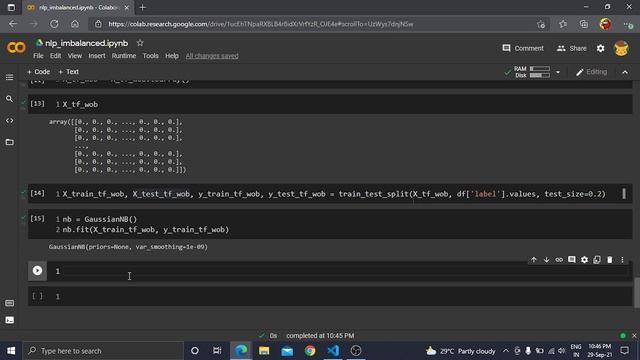640x360 pixels.
Task: Delete the current cell with trash icon
Action: pos(609,260)
